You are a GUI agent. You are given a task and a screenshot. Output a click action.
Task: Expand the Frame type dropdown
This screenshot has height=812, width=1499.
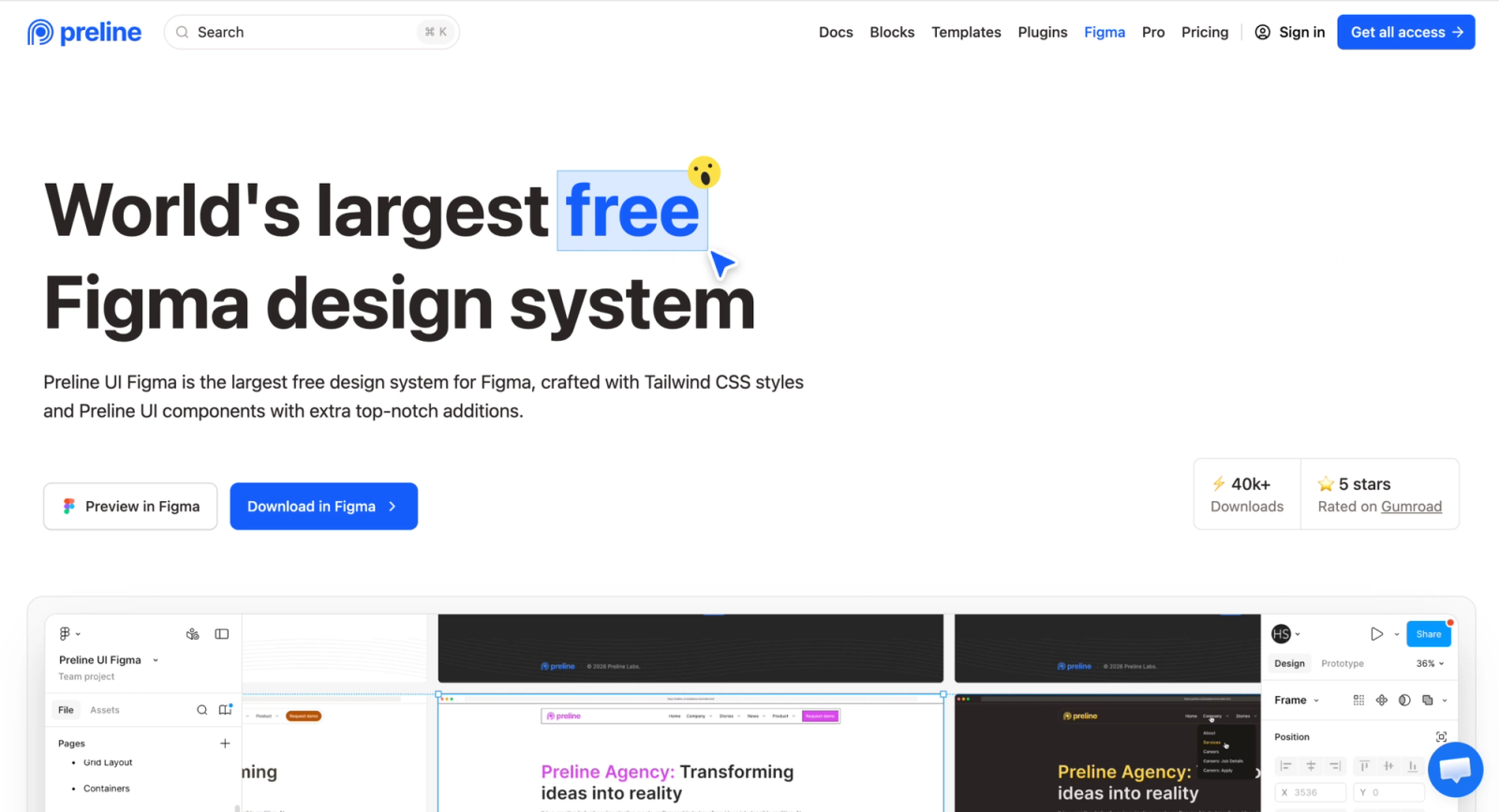click(1316, 701)
